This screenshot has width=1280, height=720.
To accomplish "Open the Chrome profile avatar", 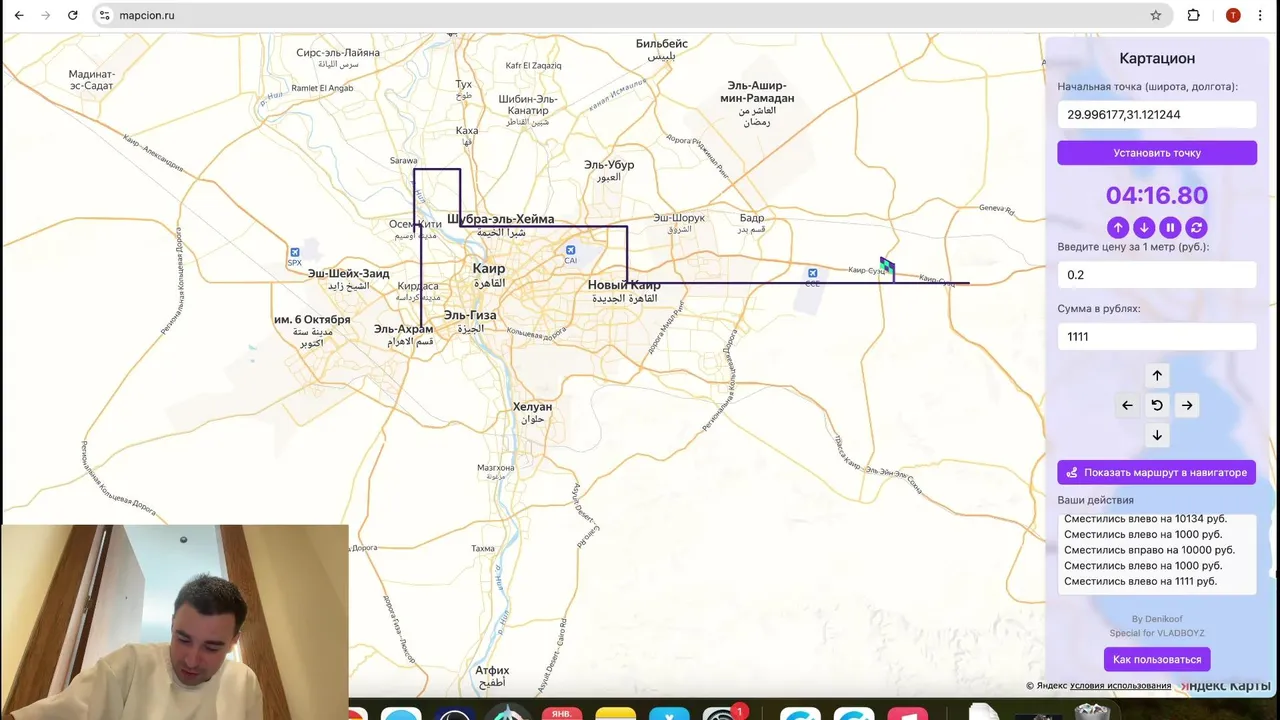I will point(1233,15).
